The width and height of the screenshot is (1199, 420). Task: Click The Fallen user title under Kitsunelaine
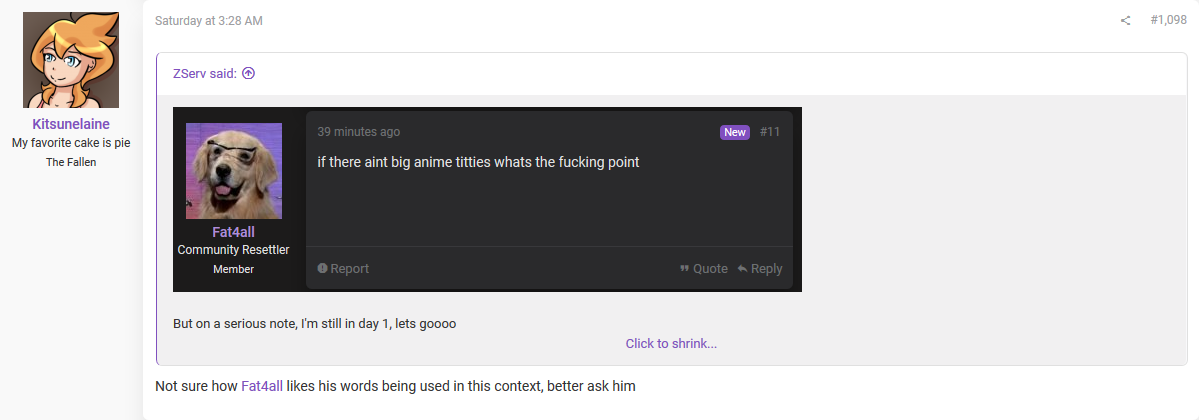coord(71,162)
